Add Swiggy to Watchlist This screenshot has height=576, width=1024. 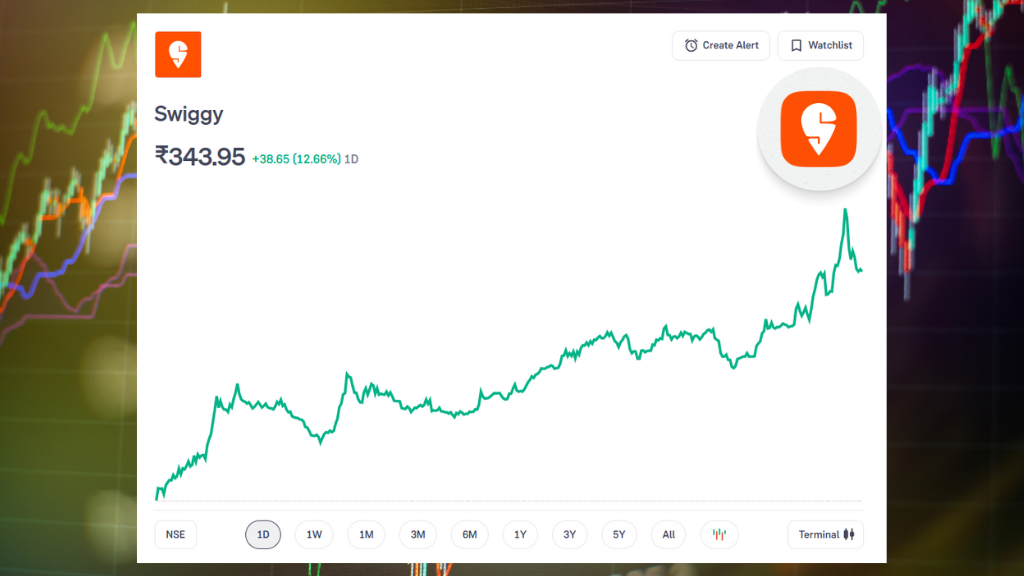coord(821,46)
